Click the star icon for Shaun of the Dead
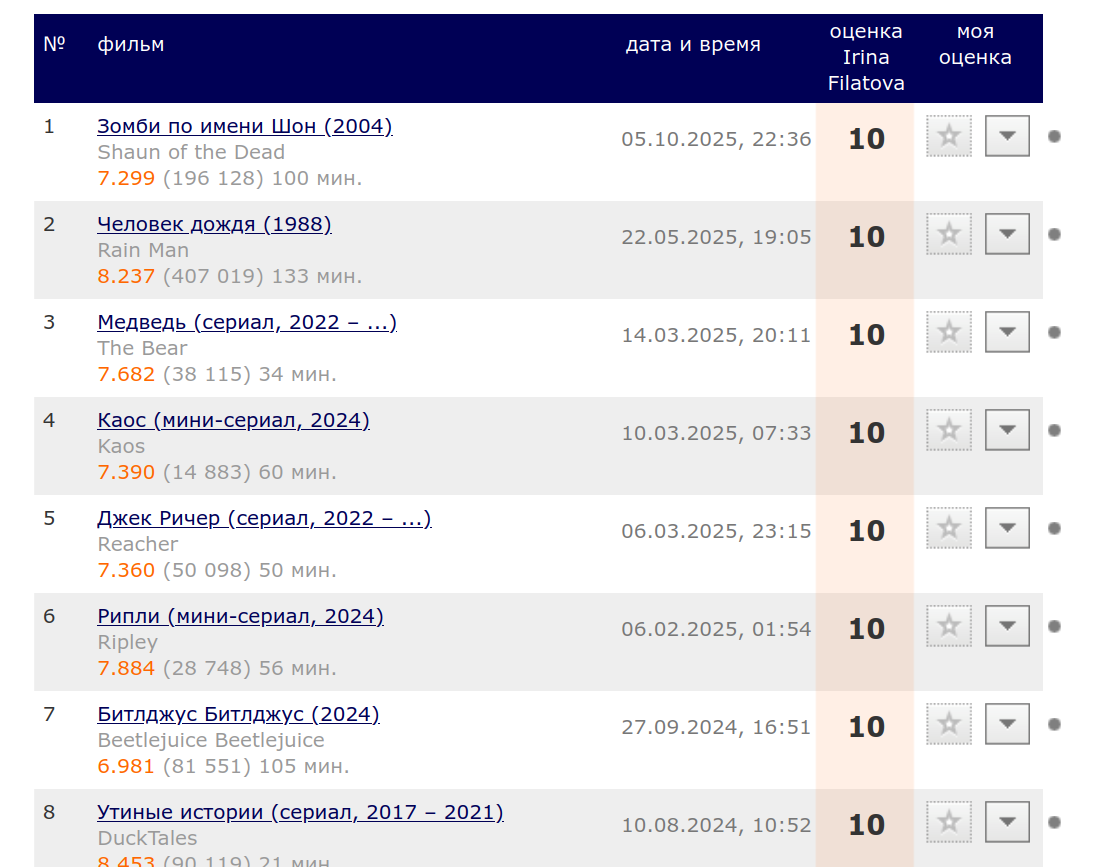This screenshot has height=867, width=1093. 949,136
